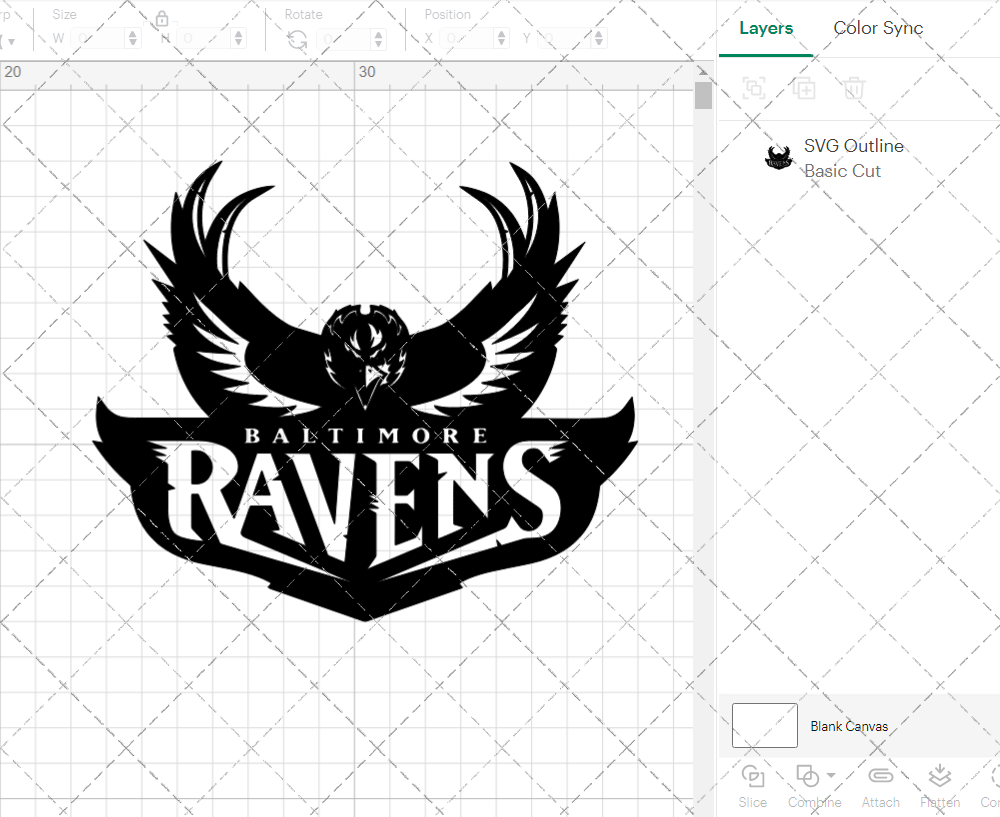Switch to the Layers tab
The image size is (1000, 817).
765,28
